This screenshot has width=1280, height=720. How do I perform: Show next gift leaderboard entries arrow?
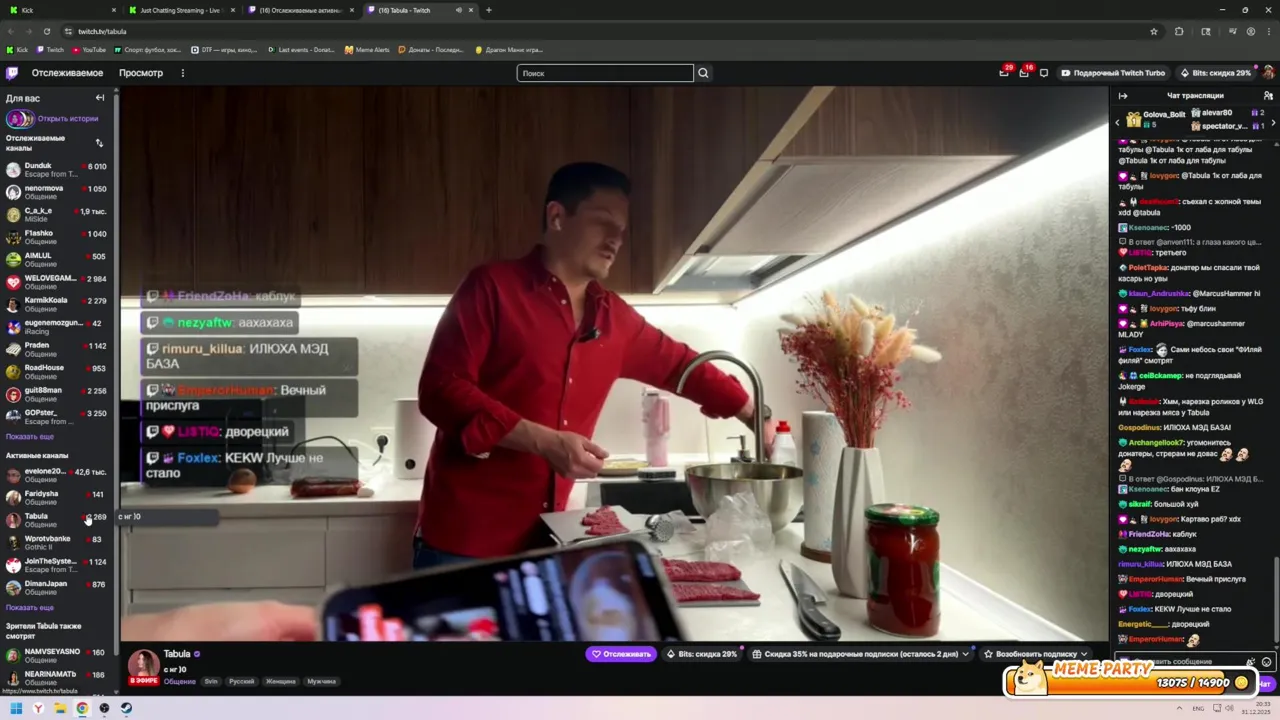pyautogui.click(x=1273, y=122)
